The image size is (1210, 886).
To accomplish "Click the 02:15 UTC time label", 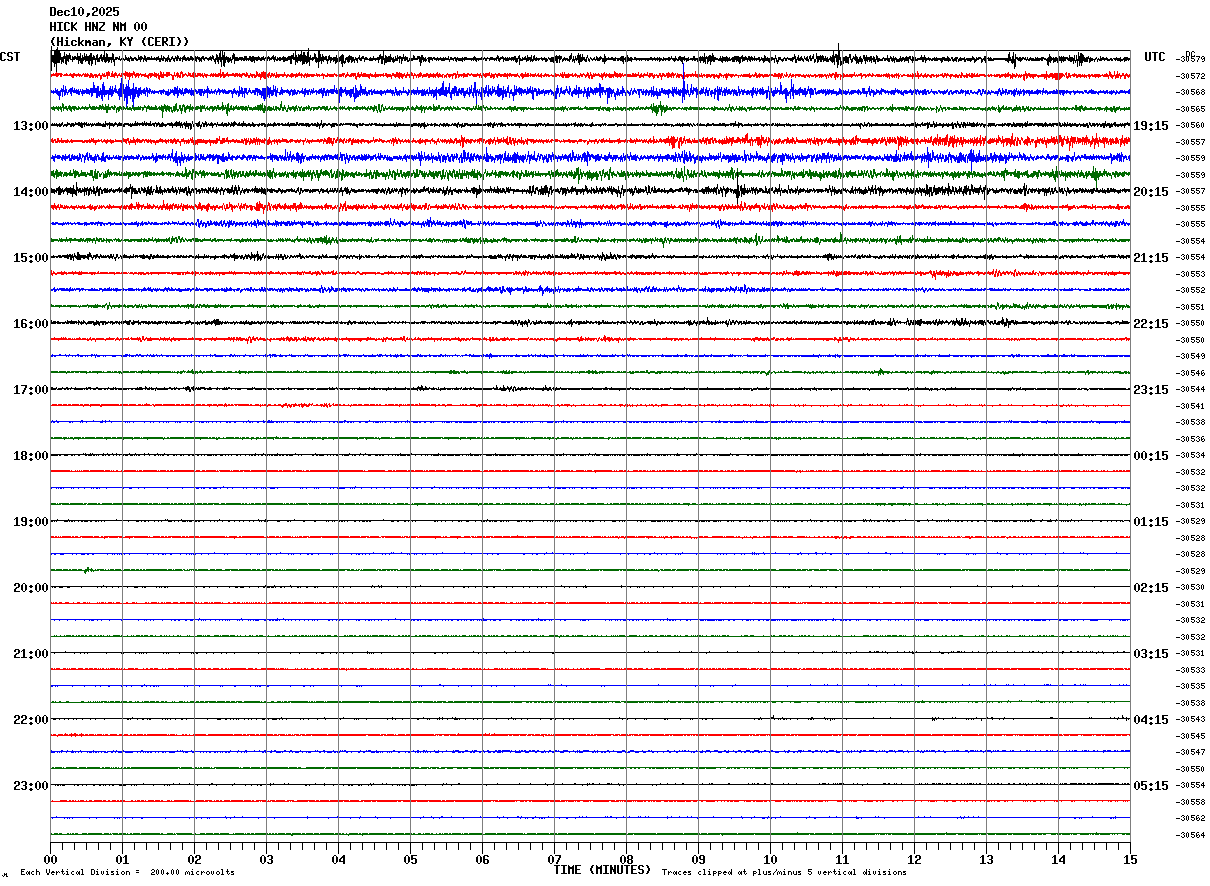I will 1151,588.
